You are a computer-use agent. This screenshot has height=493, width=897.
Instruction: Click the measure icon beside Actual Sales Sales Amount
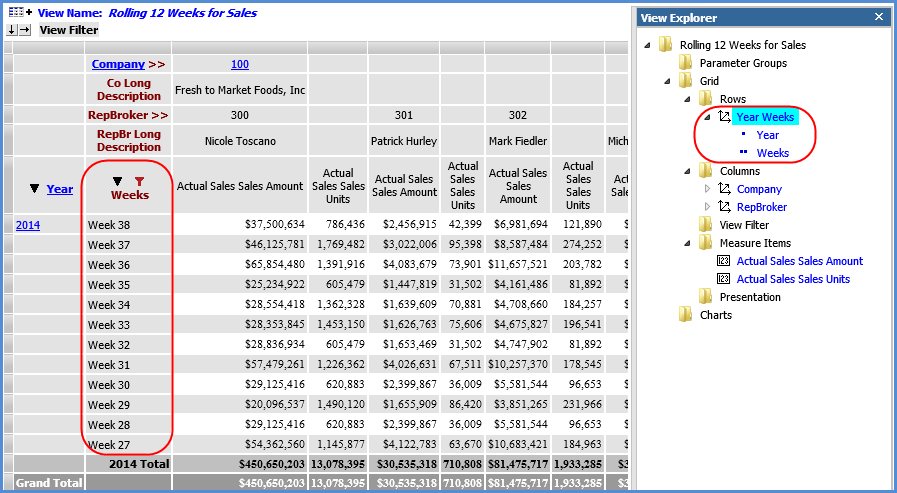click(x=725, y=261)
